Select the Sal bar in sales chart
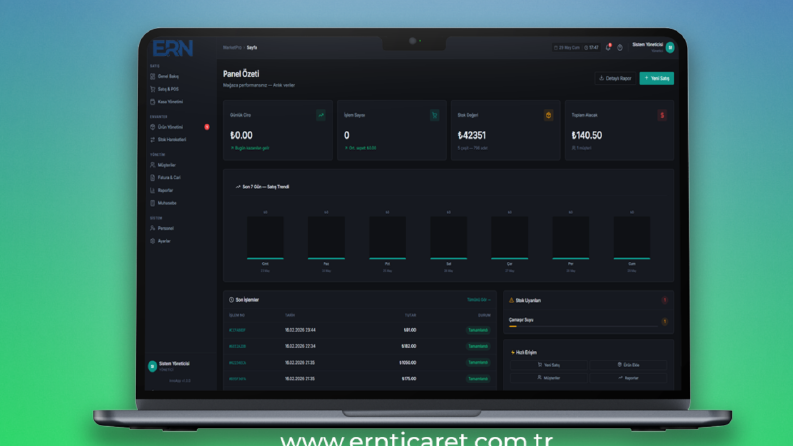Image resolution: width=793 pixels, height=446 pixels. tap(449, 238)
